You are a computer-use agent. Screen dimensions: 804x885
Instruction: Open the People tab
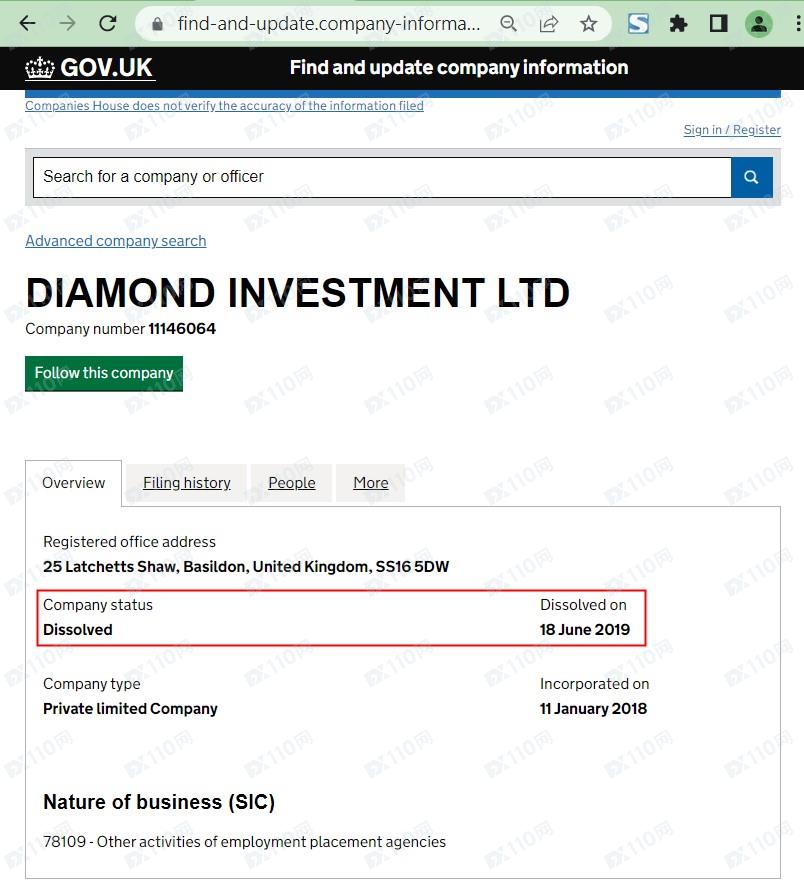pyautogui.click(x=292, y=483)
